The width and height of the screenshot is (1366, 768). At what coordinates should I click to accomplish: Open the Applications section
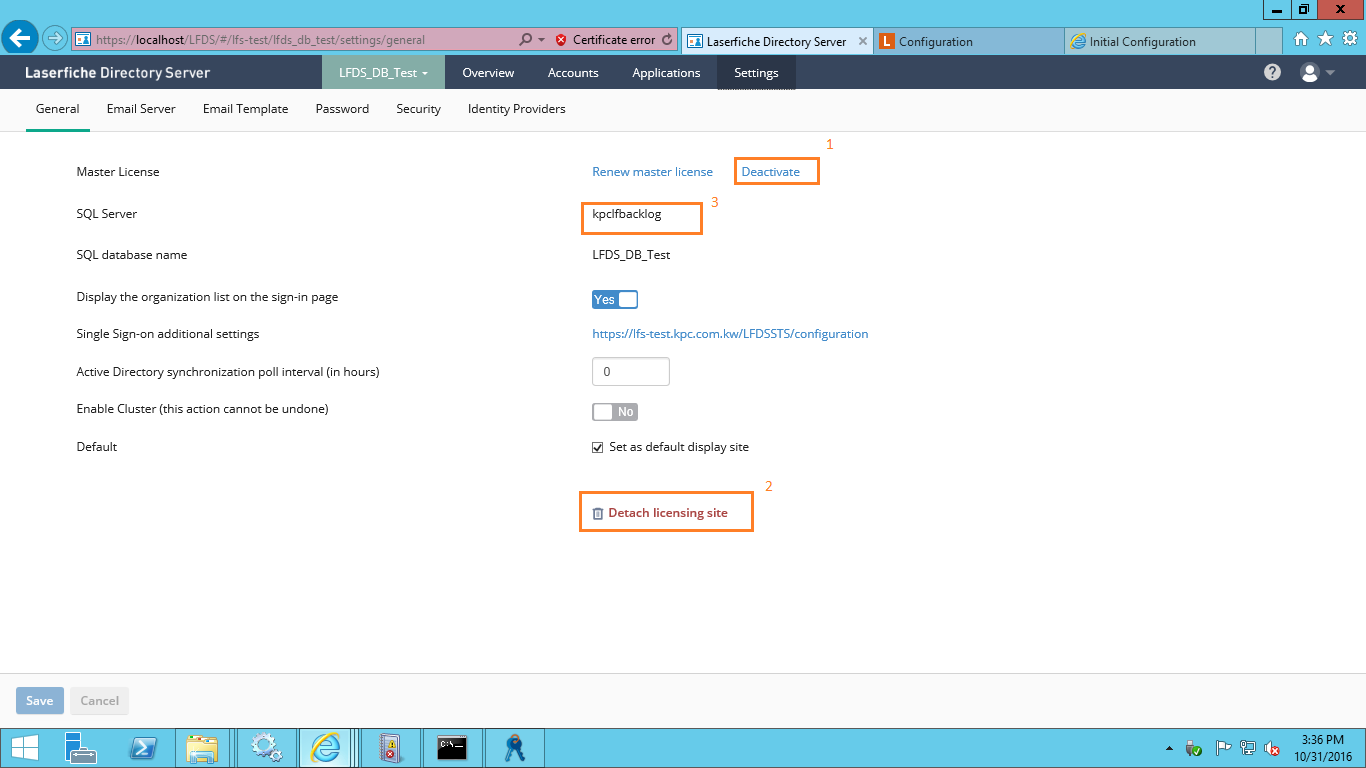(666, 72)
